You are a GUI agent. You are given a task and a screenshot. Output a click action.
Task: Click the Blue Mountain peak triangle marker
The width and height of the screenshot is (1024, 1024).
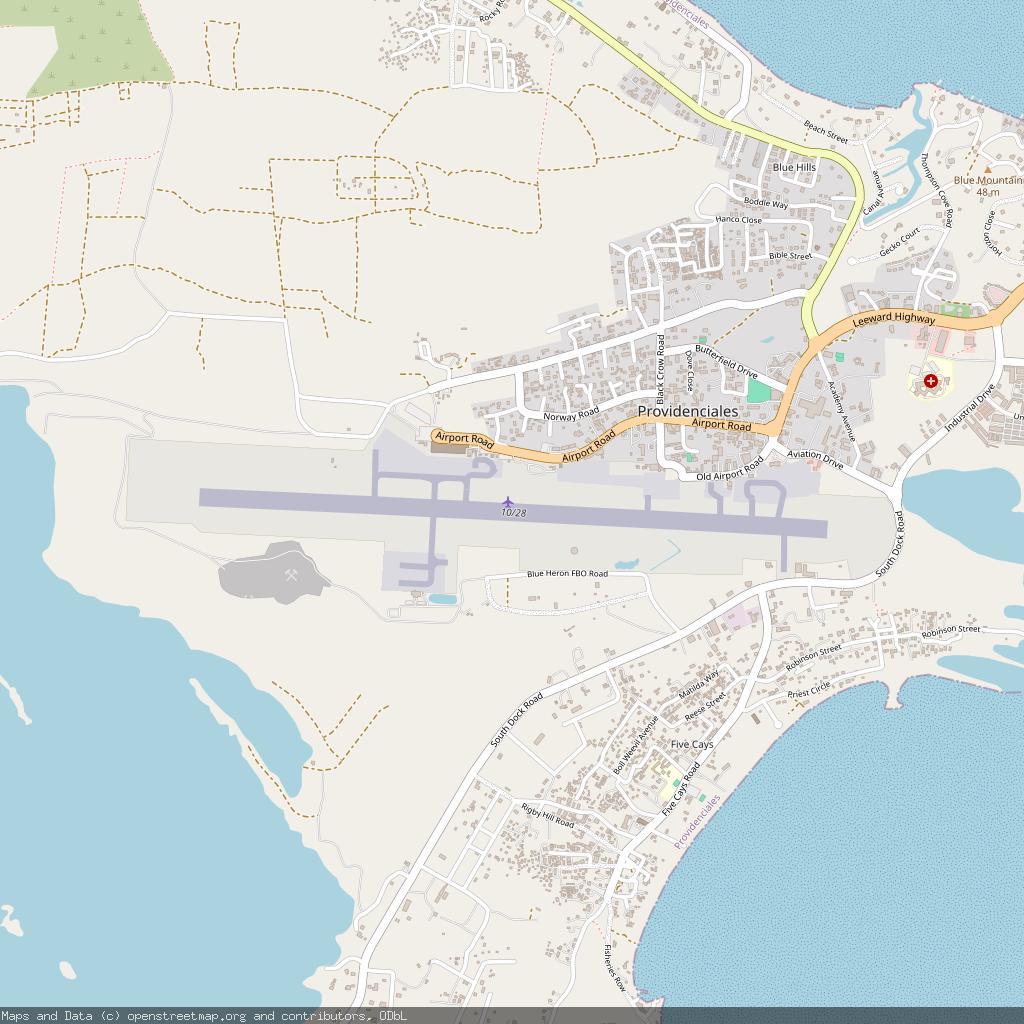[x=988, y=169]
